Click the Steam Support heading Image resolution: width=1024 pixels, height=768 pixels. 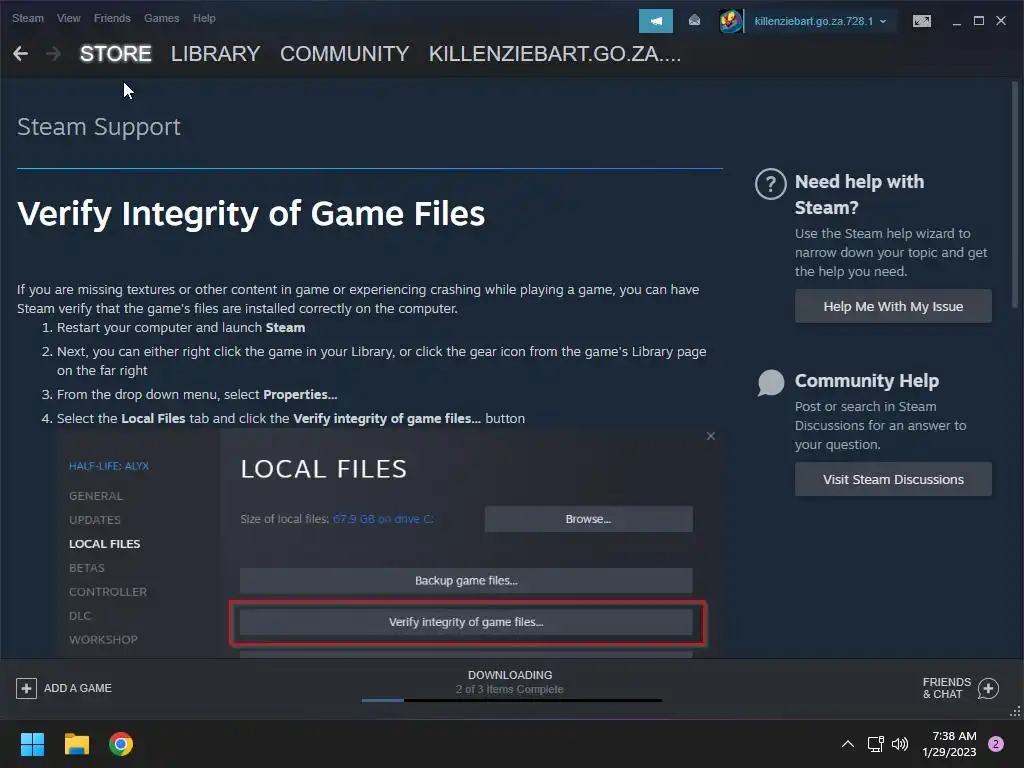point(99,127)
